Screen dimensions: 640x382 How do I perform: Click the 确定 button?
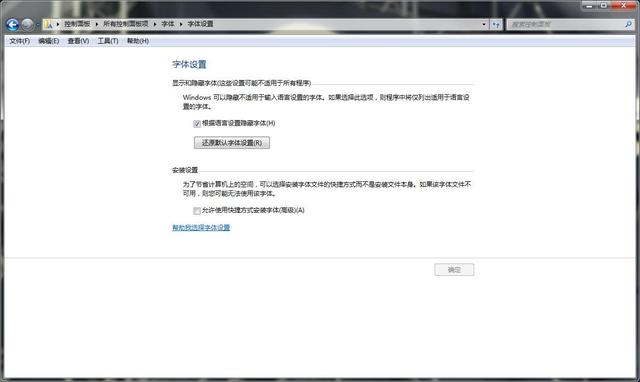tap(454, 270)
